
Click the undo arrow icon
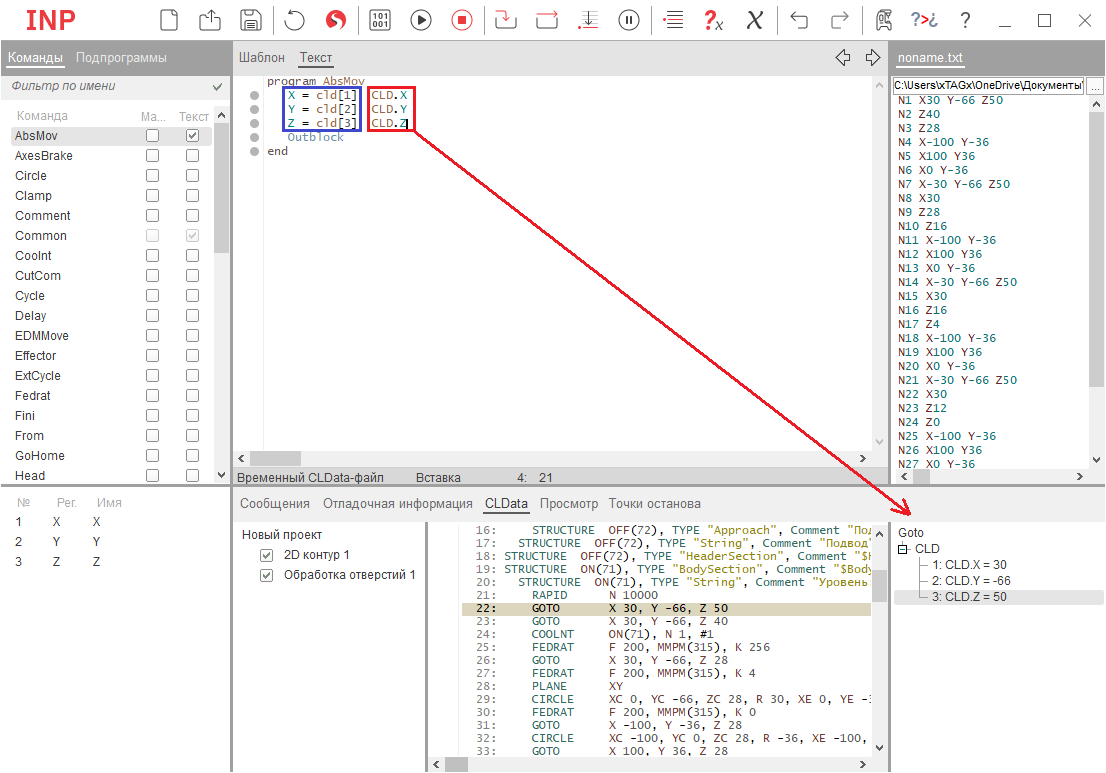pyautogui.click(x=799, y=20)
